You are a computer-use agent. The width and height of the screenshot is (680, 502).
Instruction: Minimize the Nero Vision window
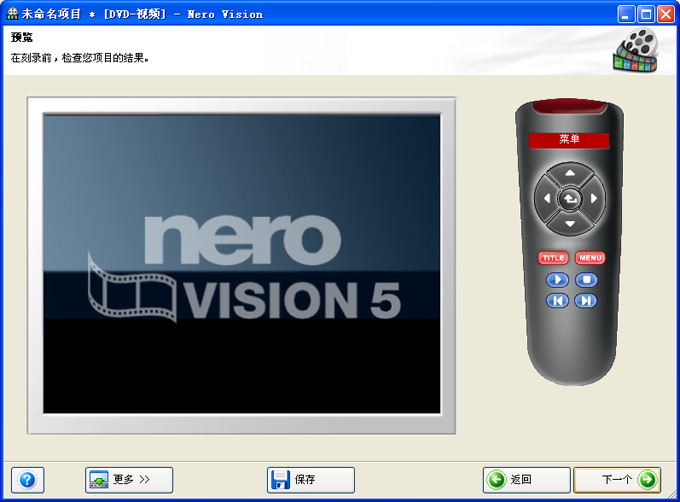click(626, 14)
